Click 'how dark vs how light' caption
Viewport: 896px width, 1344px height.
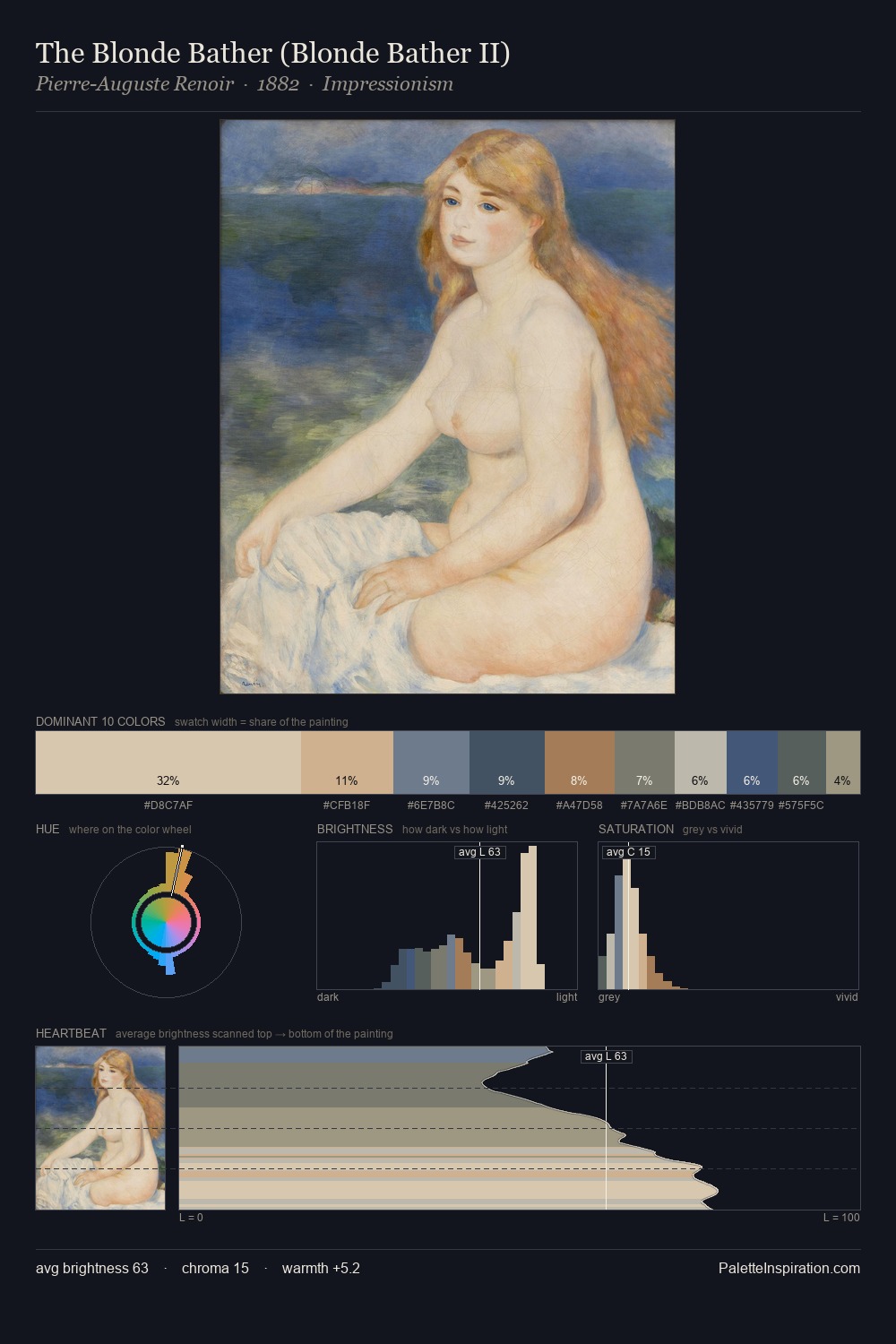pyautogui.click(x=454, y=829)
